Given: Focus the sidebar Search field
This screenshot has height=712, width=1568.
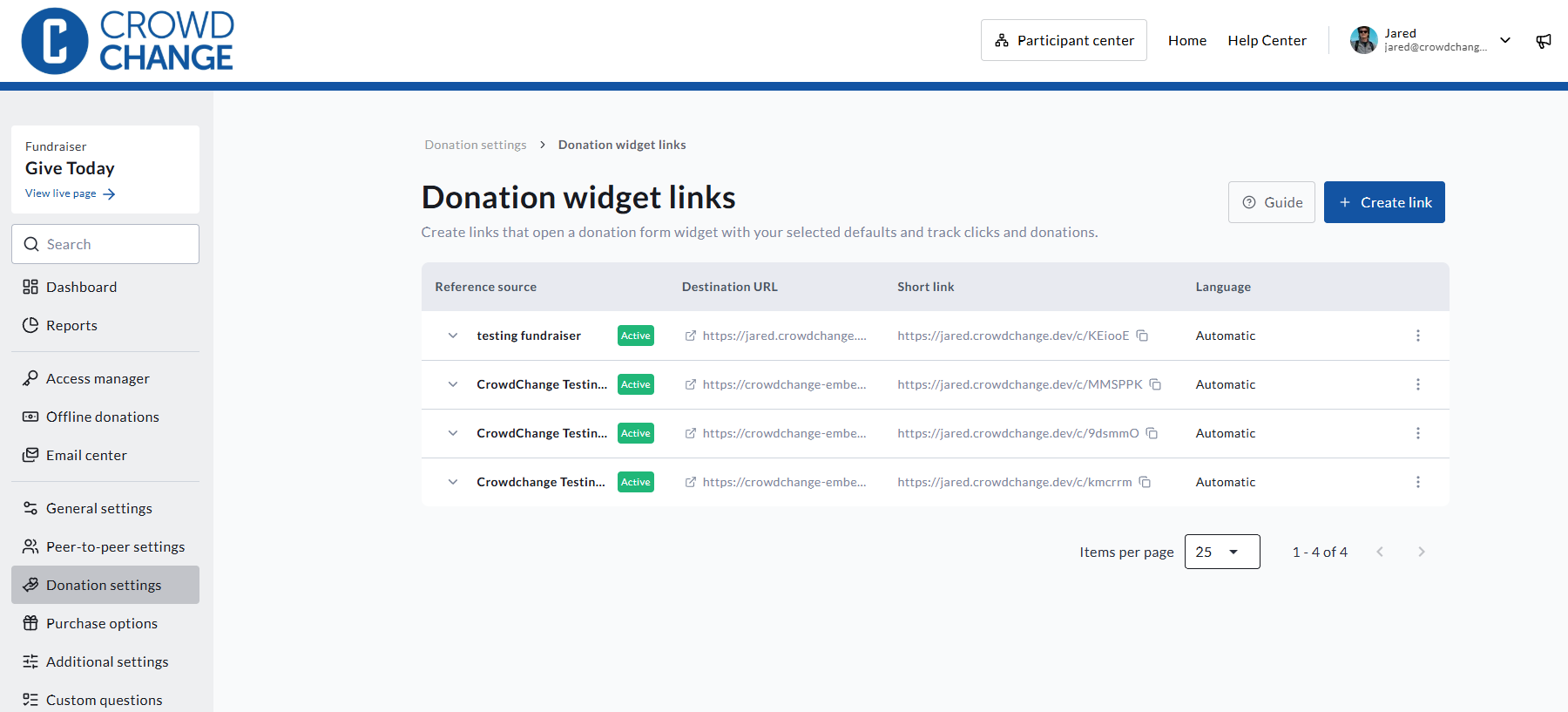Looking at the screenshot, I should pos(105,244).
